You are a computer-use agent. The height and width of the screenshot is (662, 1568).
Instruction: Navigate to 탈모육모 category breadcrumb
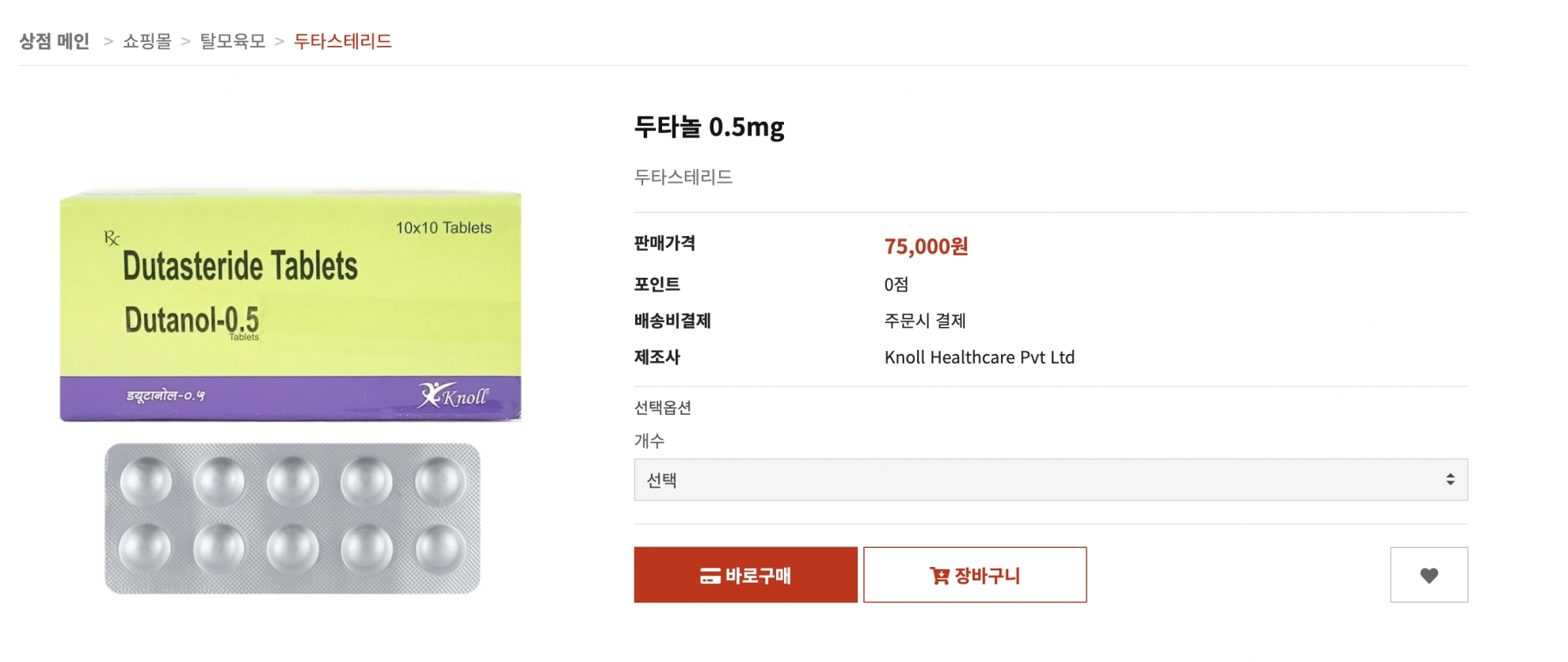point(232,41)
